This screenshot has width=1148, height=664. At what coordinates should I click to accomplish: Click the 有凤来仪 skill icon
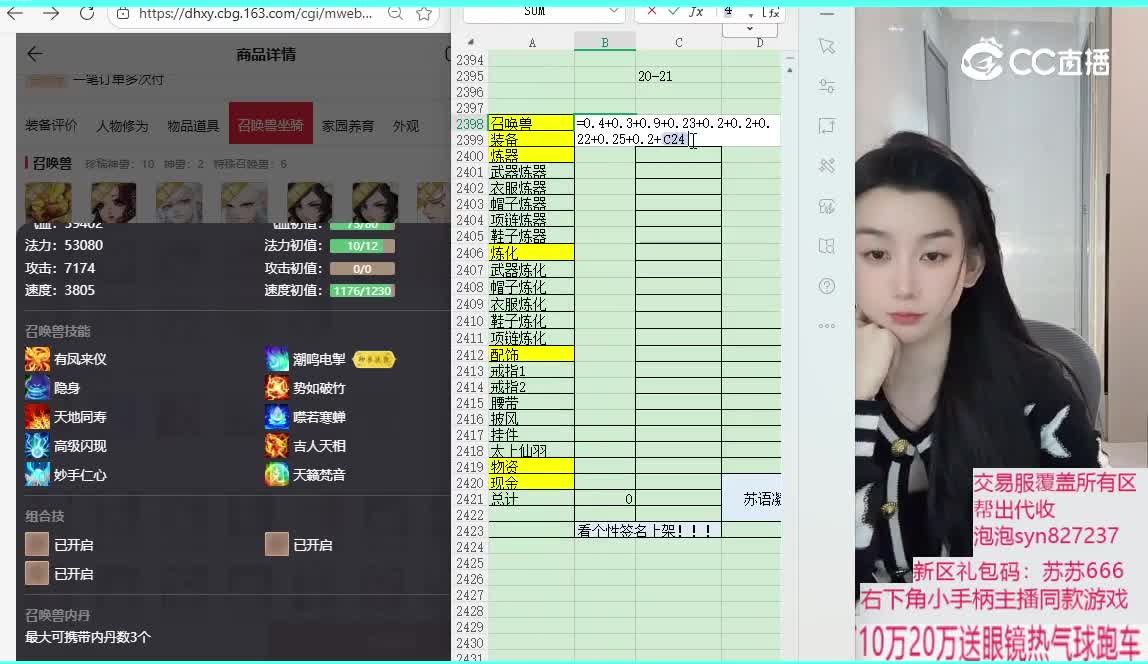37,359
